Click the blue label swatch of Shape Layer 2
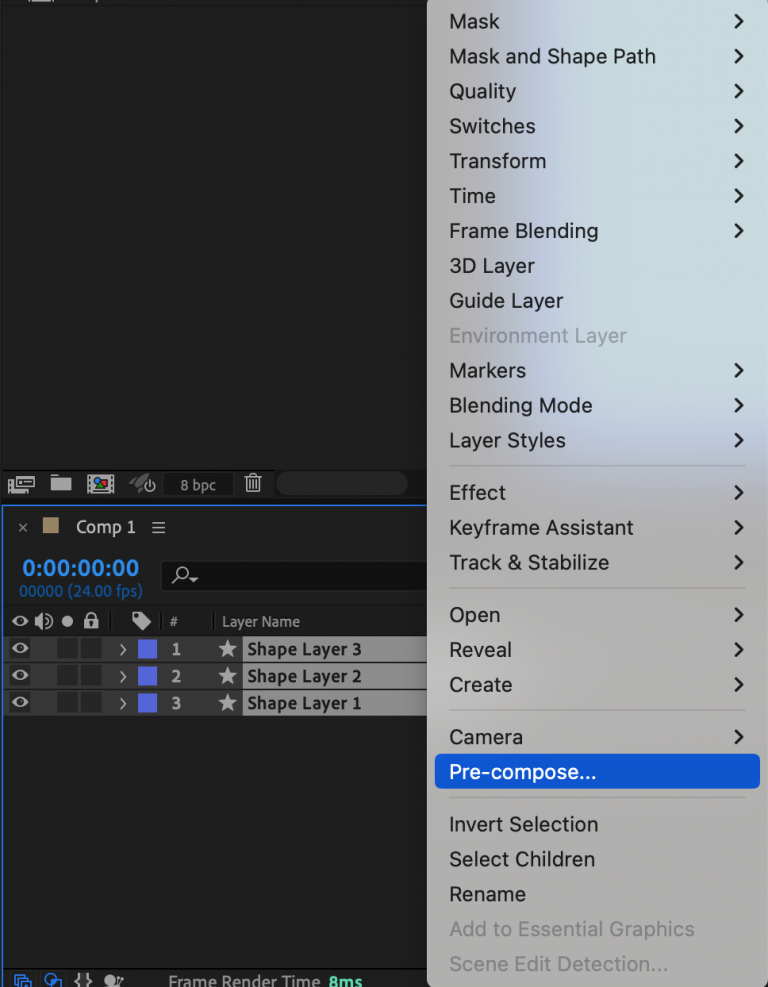 [x=146, y=676]
